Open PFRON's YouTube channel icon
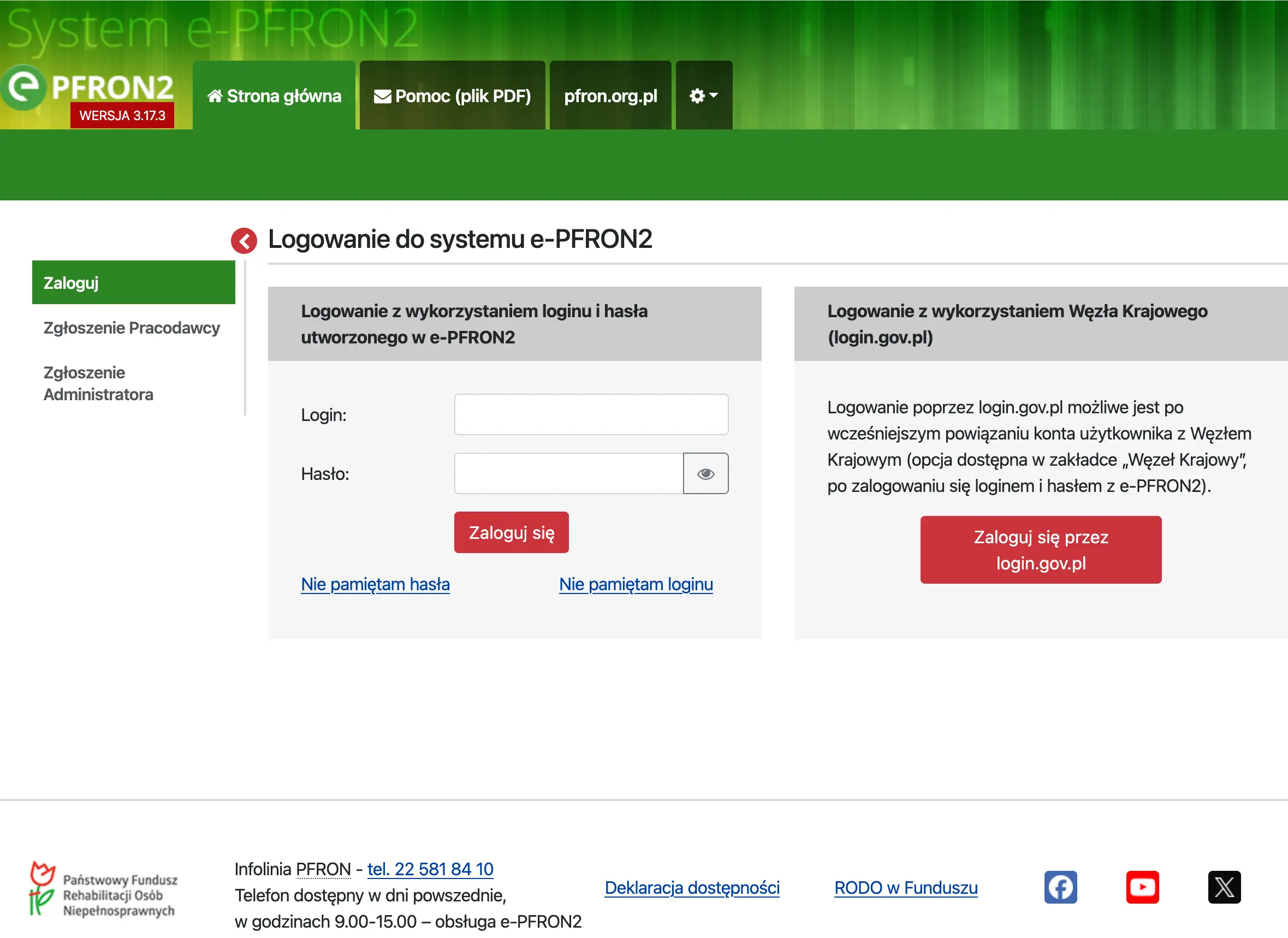This screenshot has height=938, width=1288. tap(1143, 887)
